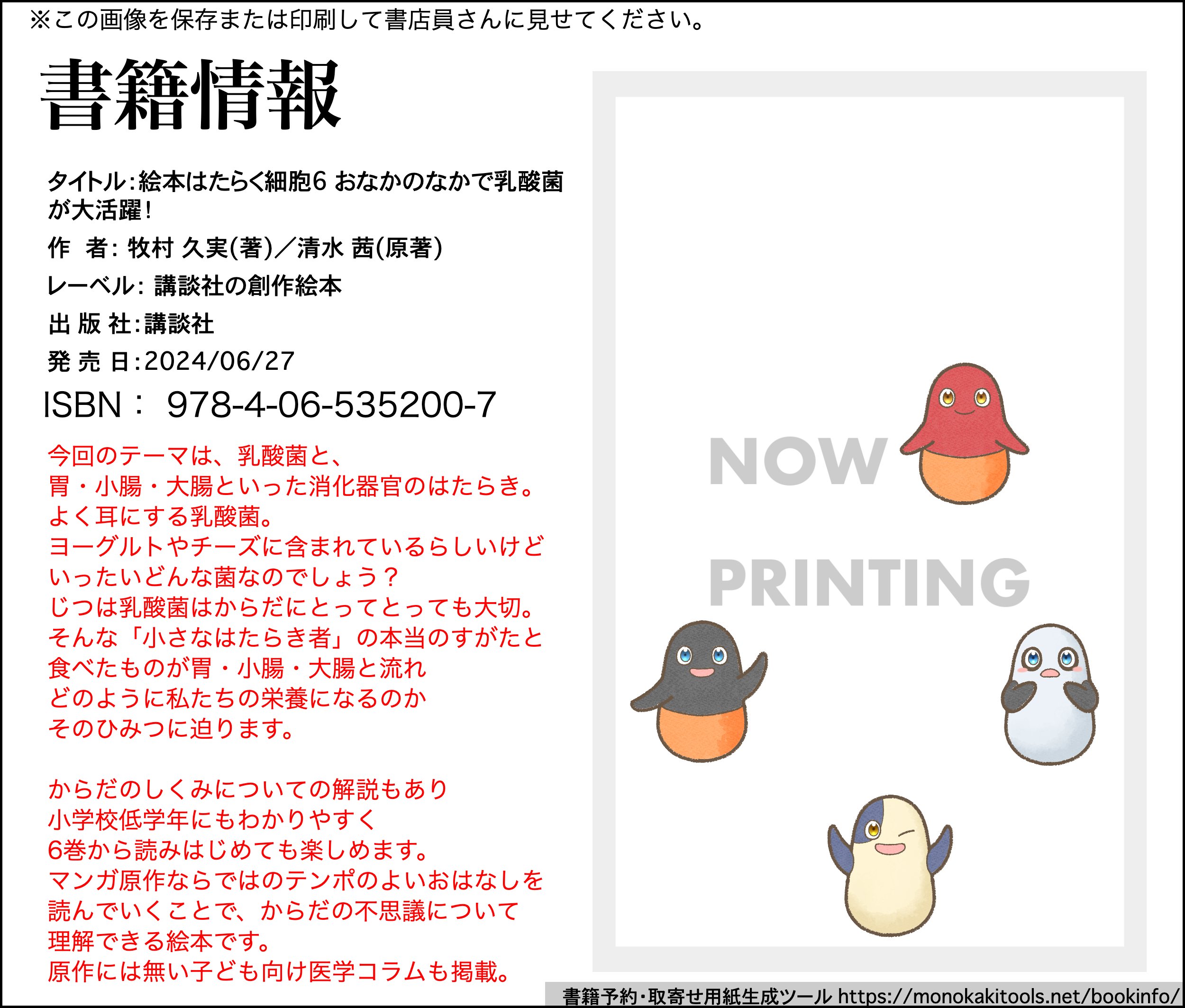Click the monokakitools.net bookinfo URL
The image size is (1185, 1008).
(x=1009, y=997)
